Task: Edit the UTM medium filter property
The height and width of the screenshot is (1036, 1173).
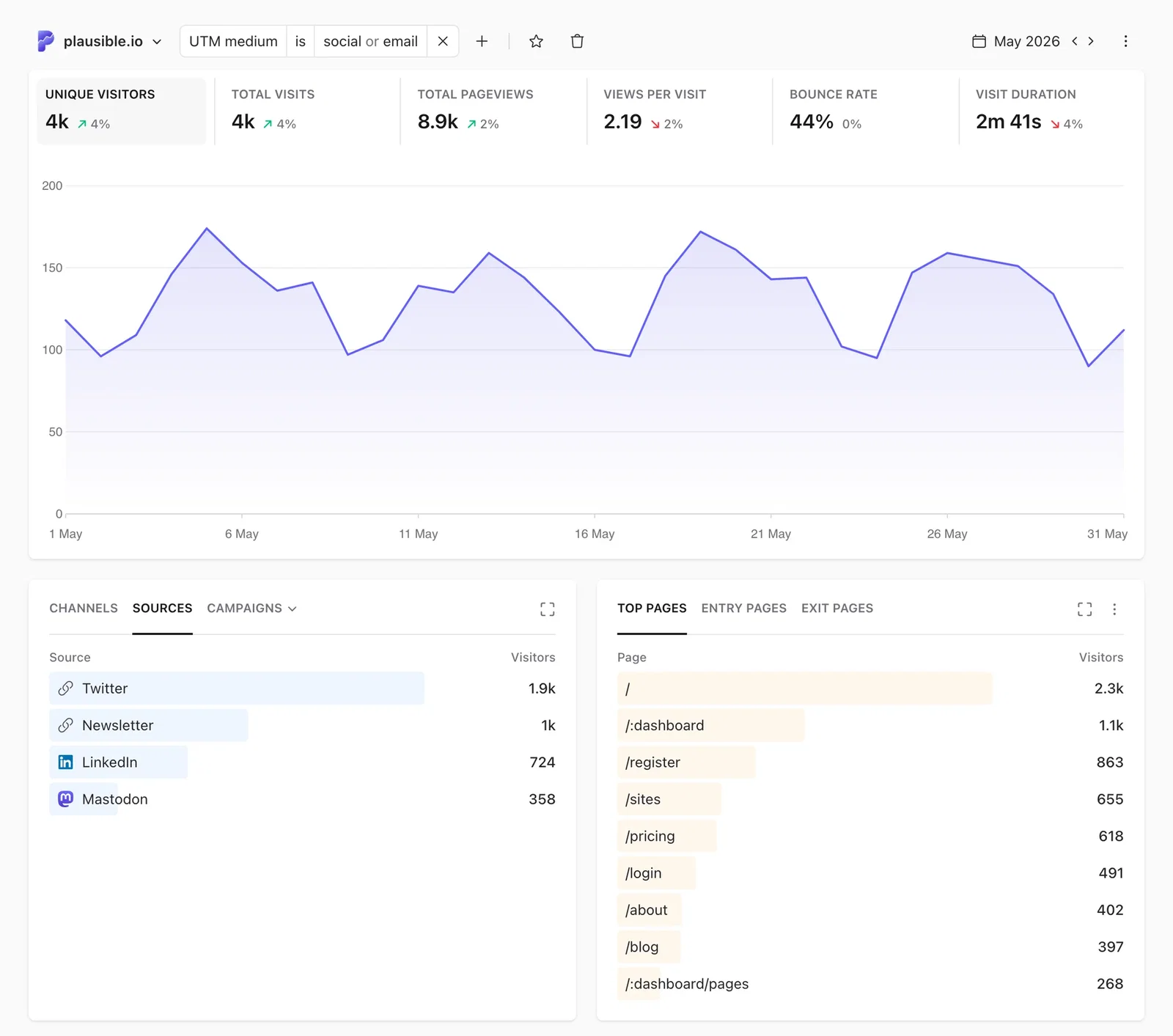Action: coord(233,41)
